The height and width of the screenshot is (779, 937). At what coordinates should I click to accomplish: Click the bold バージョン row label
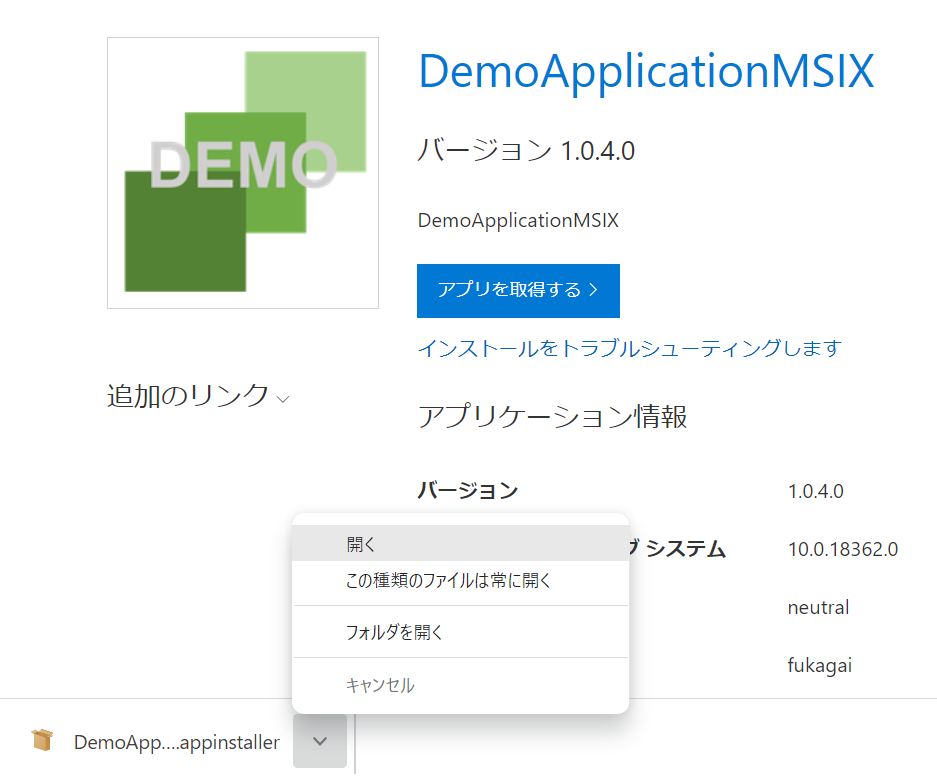468,490
